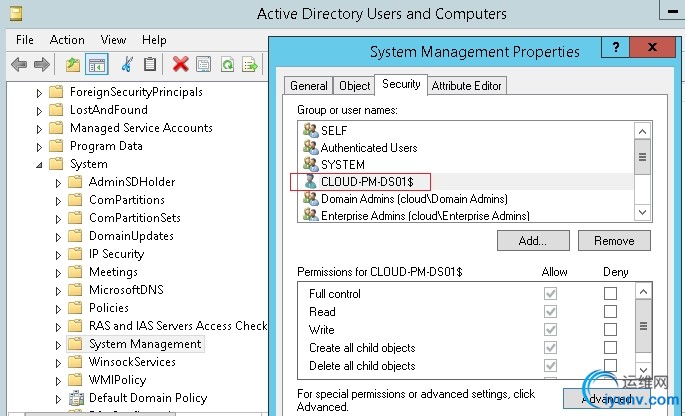Click the Refresh toolbar icon
Image resolution: width=685 pixels, height=416 pixels.
tap(227, 65)
